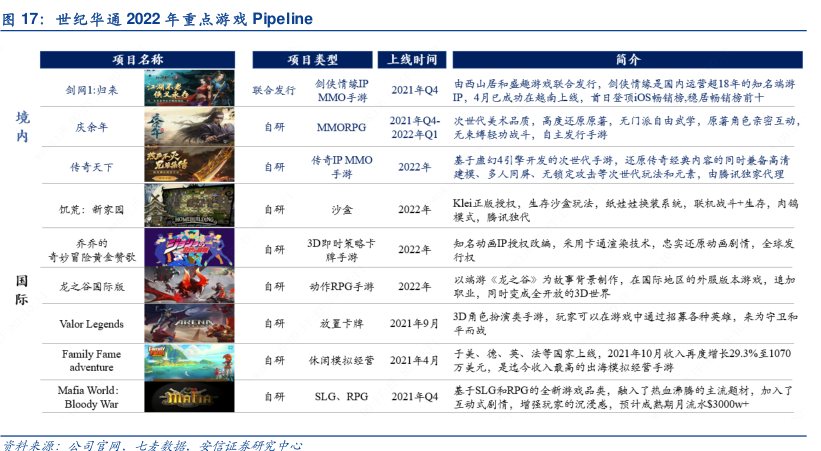Click the 项目名称 column header
Image resolution: width=821 pixels, height=451 pixels.
[x=137, y=59]
